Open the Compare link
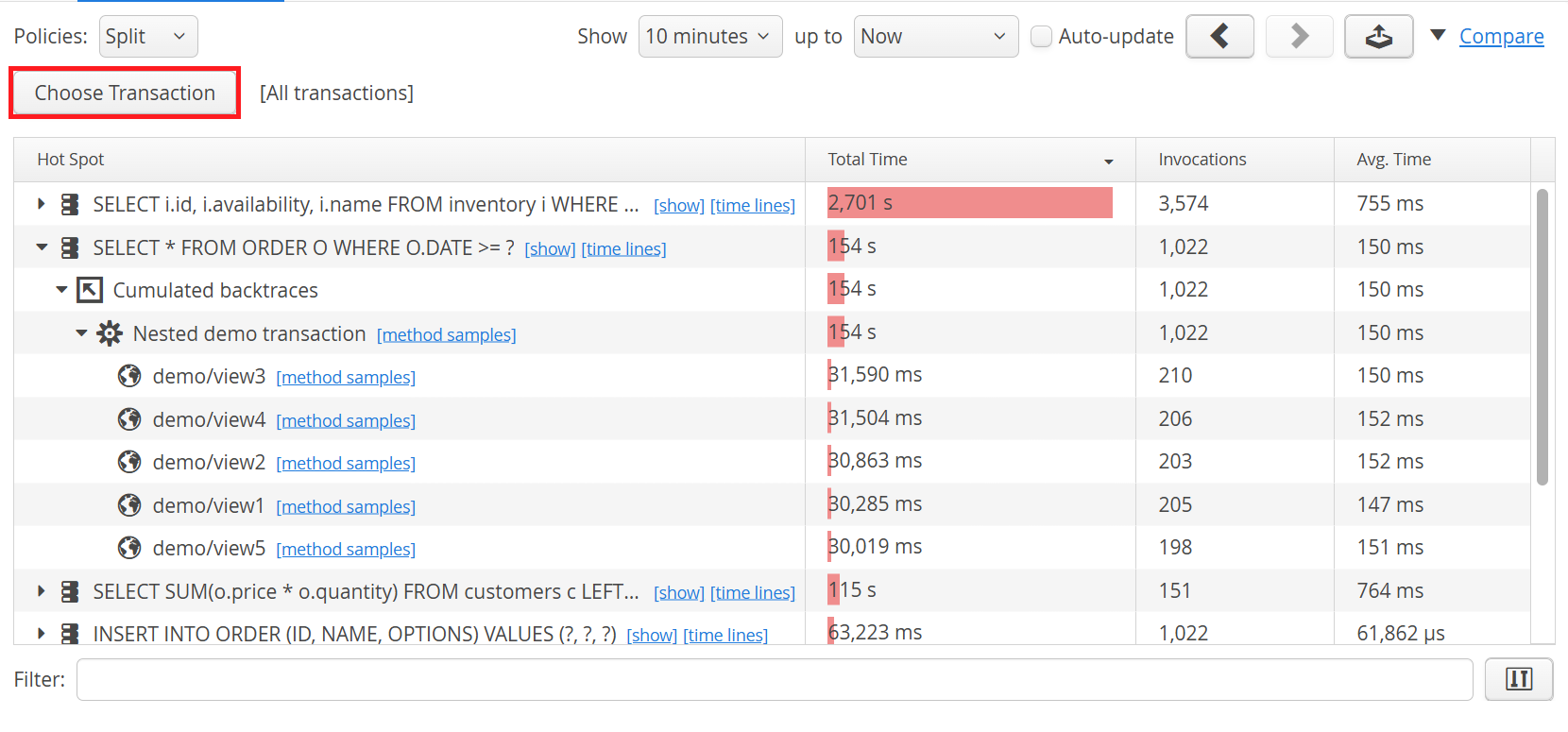1568x732 pixels. (x=1501, y=37)
